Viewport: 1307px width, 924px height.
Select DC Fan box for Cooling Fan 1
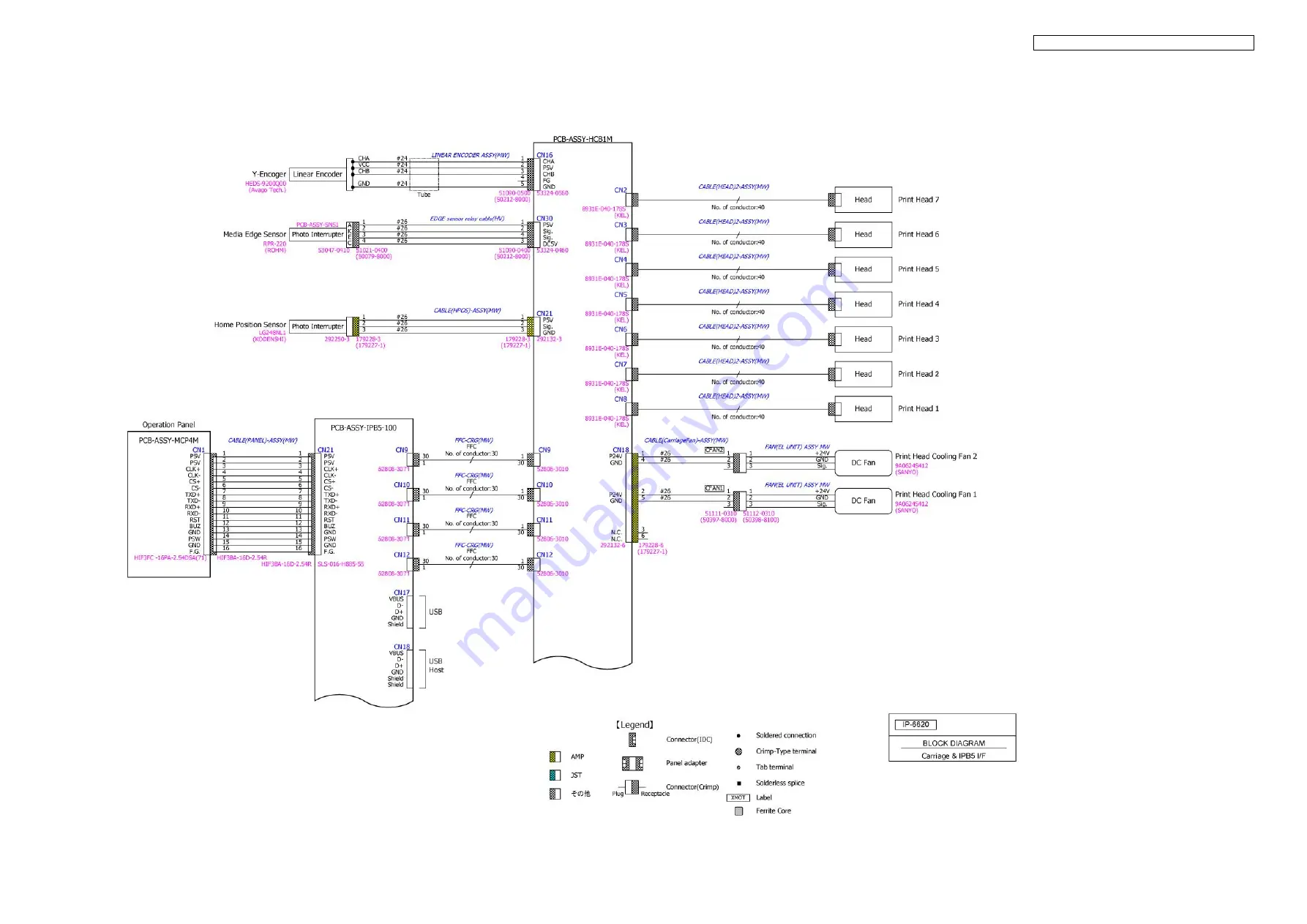[864, 501]
